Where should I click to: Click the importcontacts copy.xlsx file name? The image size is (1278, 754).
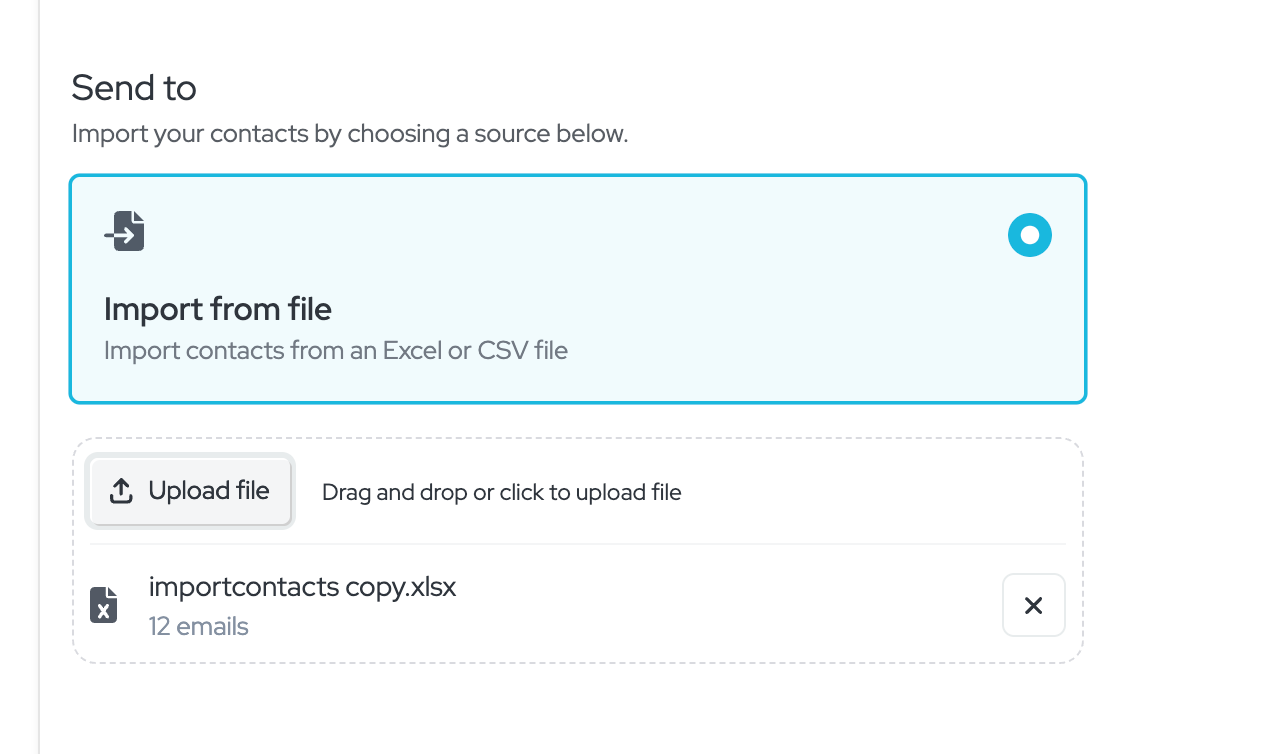(302, 587)
